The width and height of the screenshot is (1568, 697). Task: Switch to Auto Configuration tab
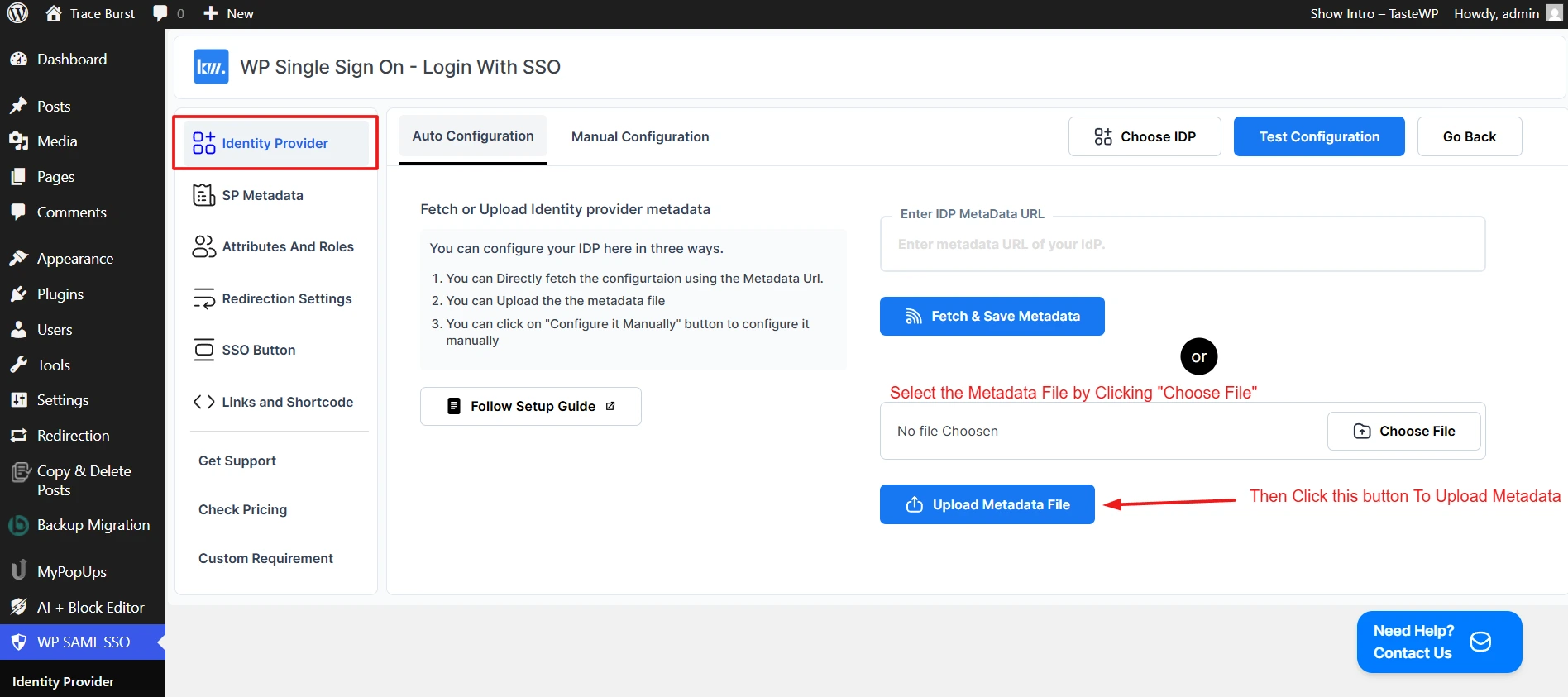pyautogui.click(x=473, y=136)
